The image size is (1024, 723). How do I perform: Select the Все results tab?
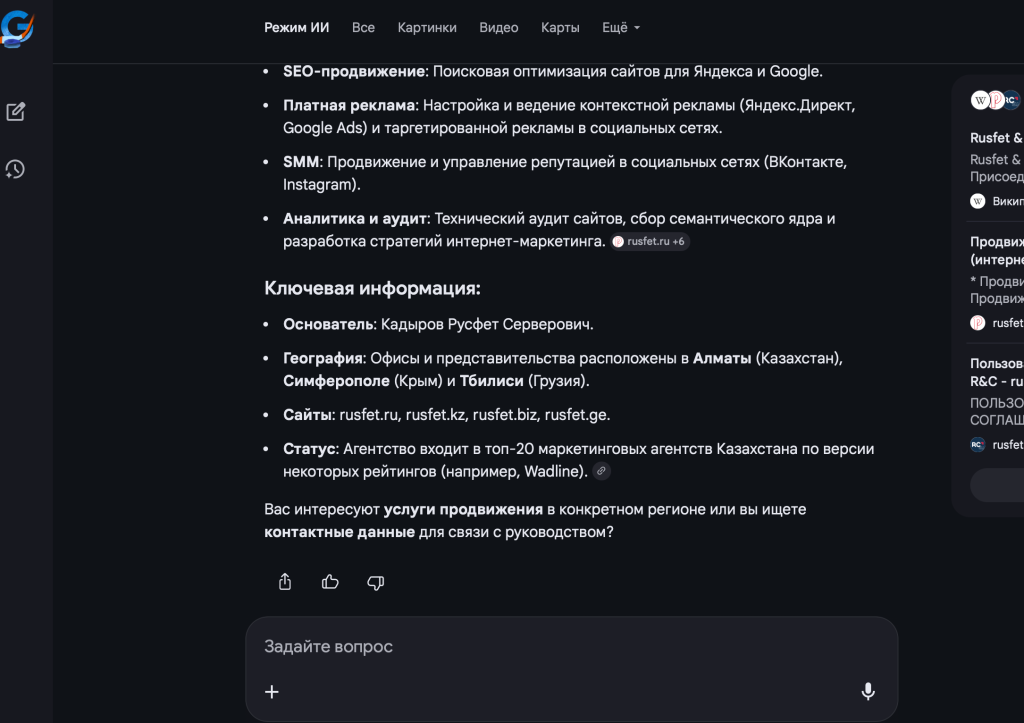(363, 27)
